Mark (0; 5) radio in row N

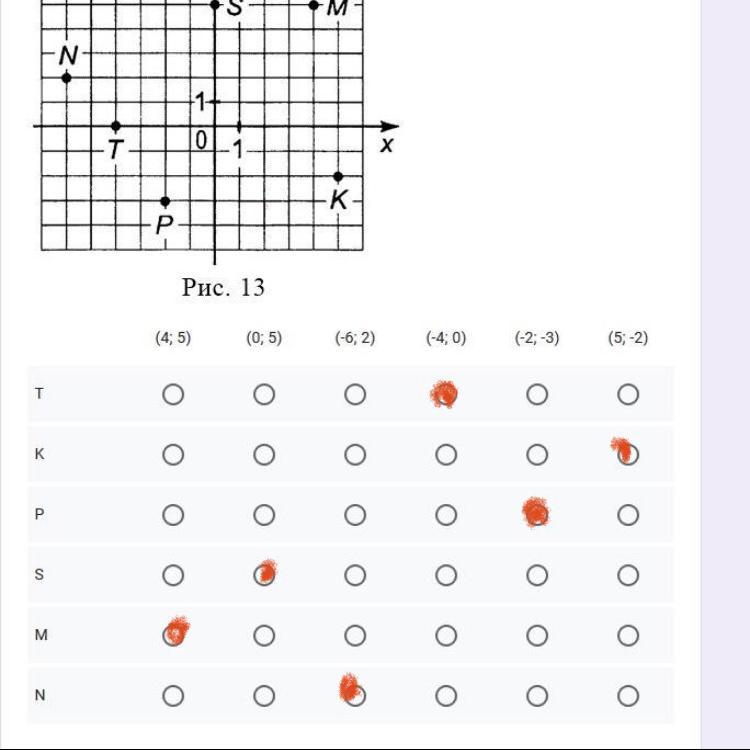[264, 696]
